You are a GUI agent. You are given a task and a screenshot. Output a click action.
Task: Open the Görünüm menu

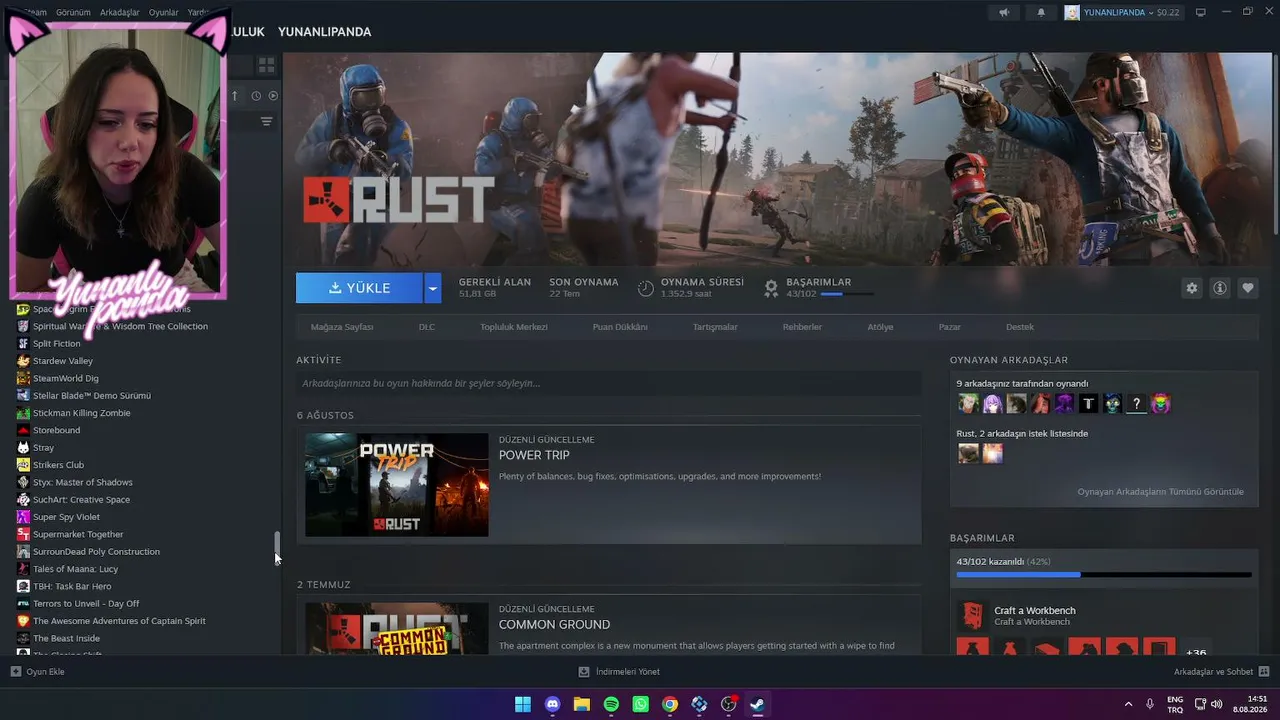(72, 13)
